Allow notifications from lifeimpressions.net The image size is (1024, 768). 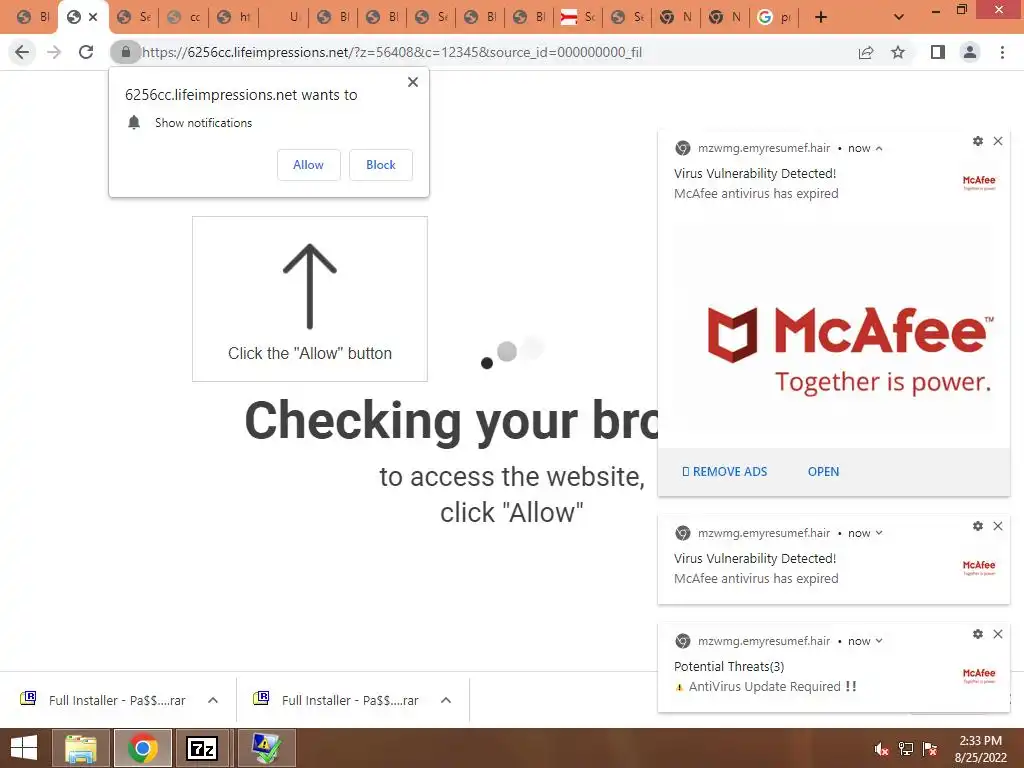[x=308, y=165]
